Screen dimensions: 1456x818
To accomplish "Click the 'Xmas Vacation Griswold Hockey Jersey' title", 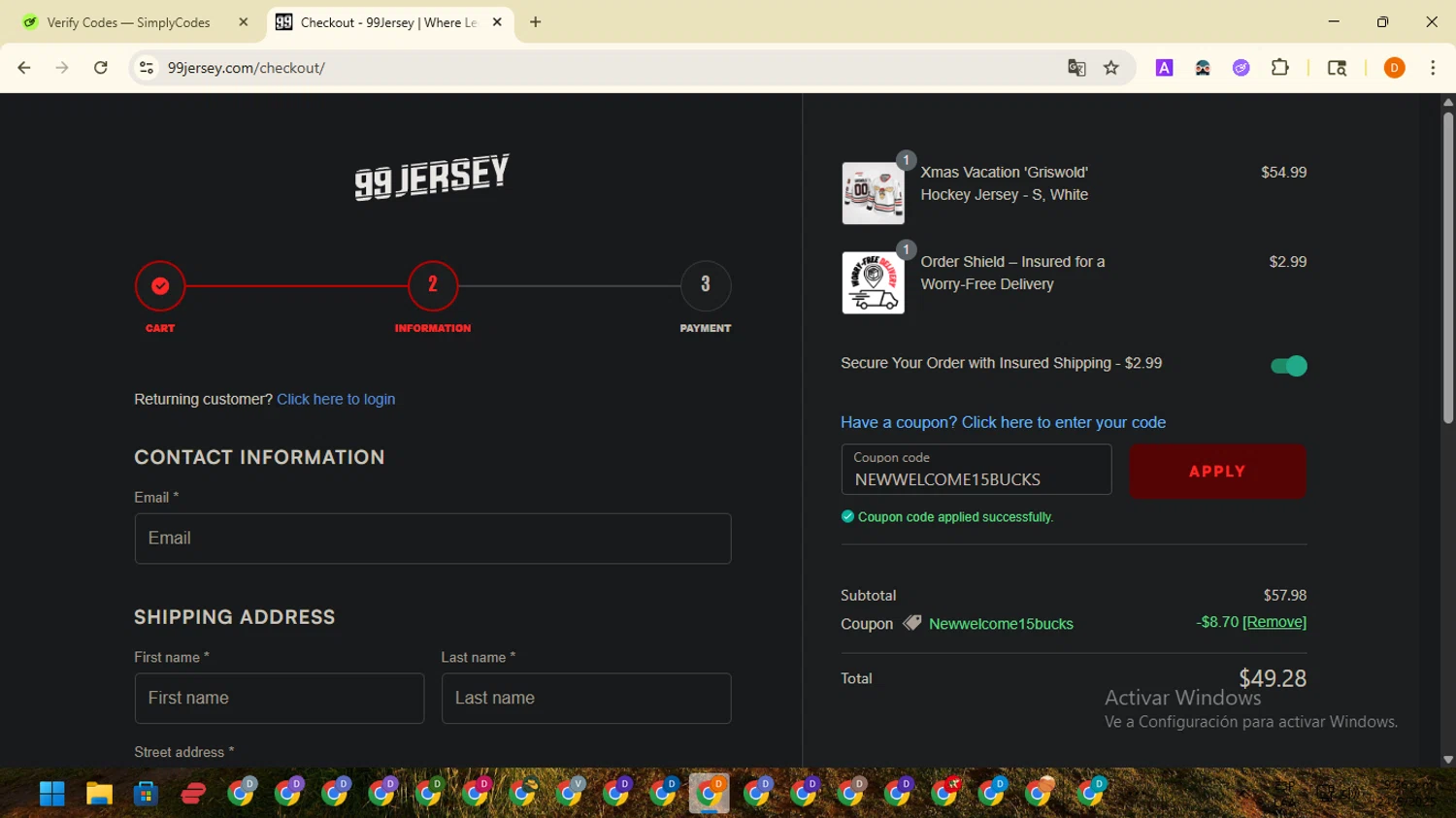I will tap(1005, 183).
